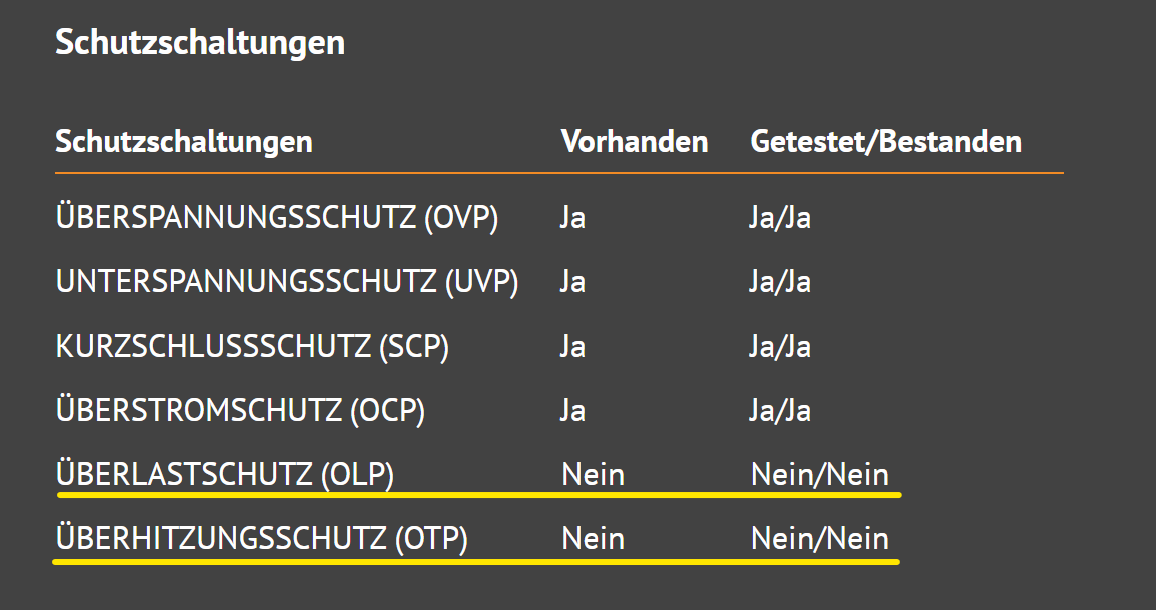Click the Ja/Ja test result for OVP
Viewport: 1156px width, 610px height.
tap(780, 218)
